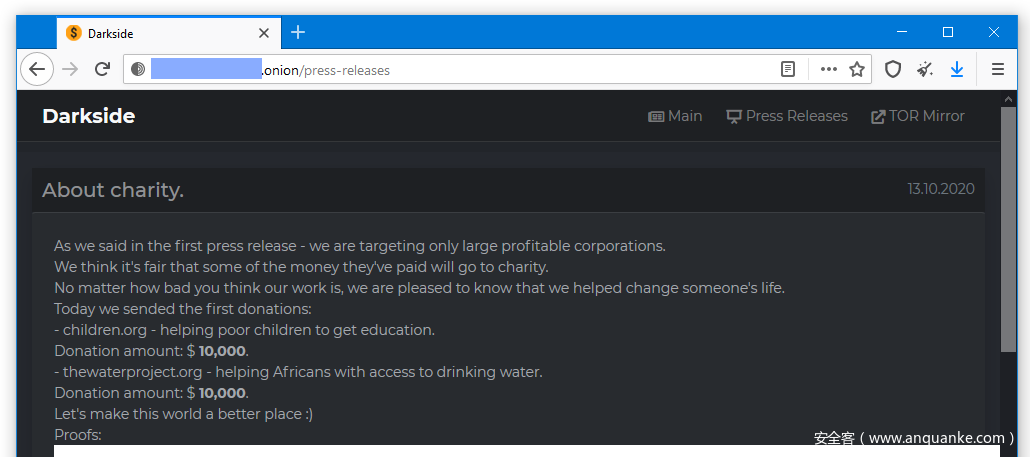Open a new tab with plus button
1030x457 pixels.
(298, 32)
